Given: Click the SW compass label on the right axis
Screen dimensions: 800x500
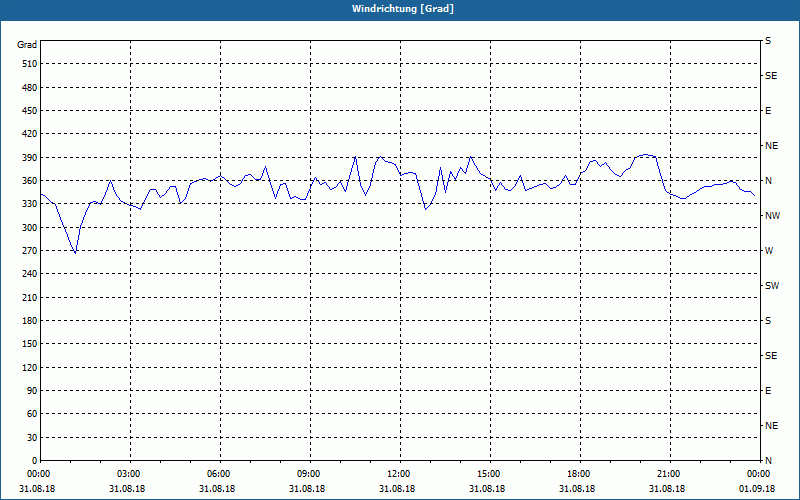Looking at the screenshot, I should tap(772, 286).
